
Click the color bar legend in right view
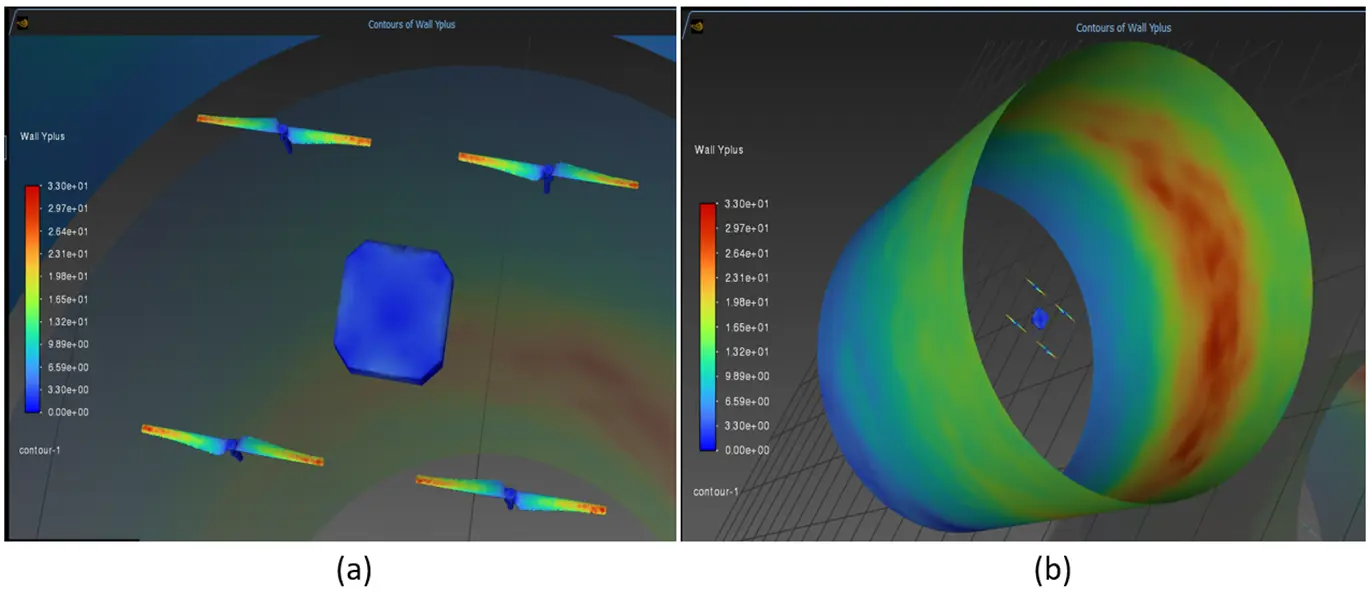click(708, 327)
